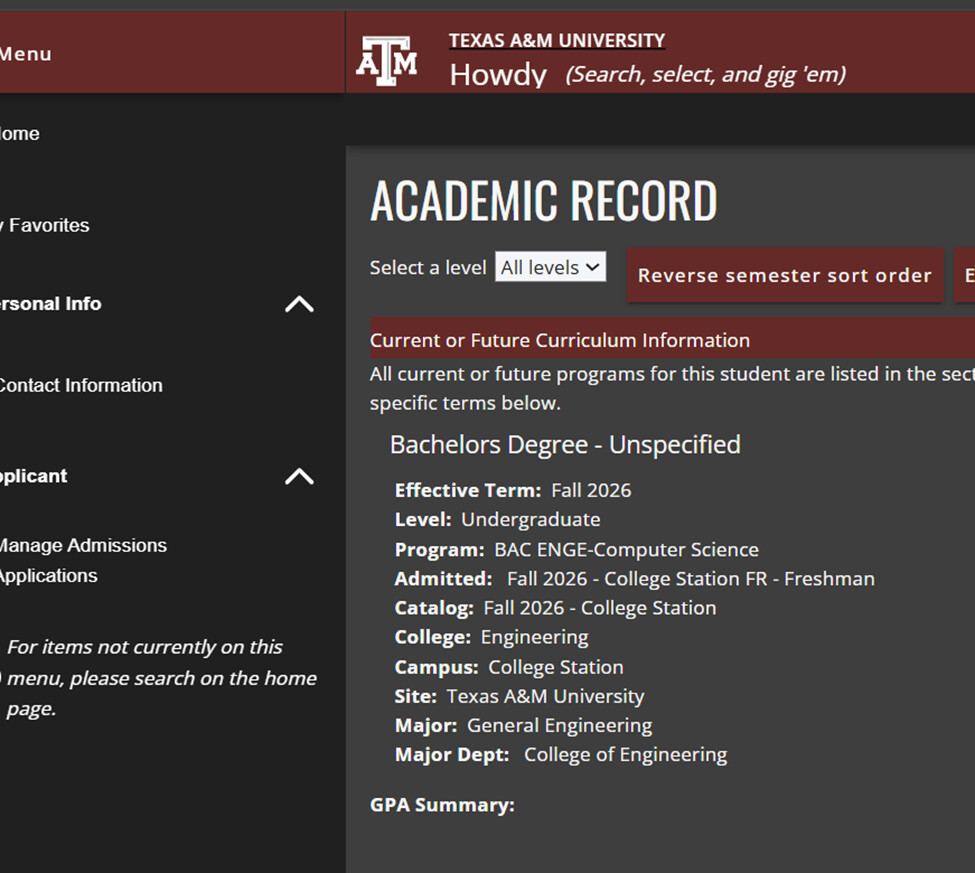Open the Menu header in sidebar

point(26,54)
